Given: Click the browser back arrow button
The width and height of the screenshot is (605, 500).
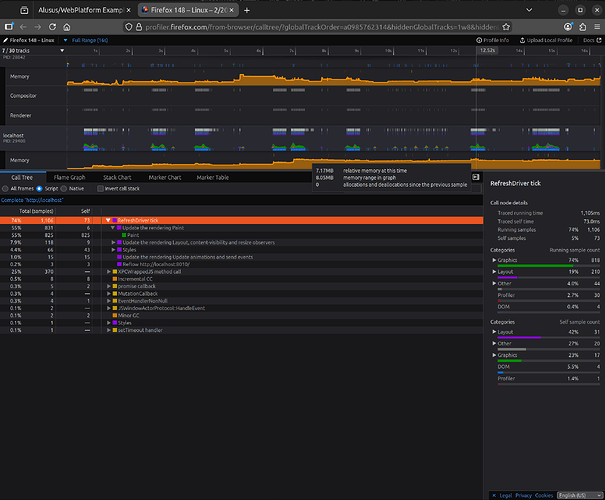Looking at the screenshot, I should click(24, 26).
